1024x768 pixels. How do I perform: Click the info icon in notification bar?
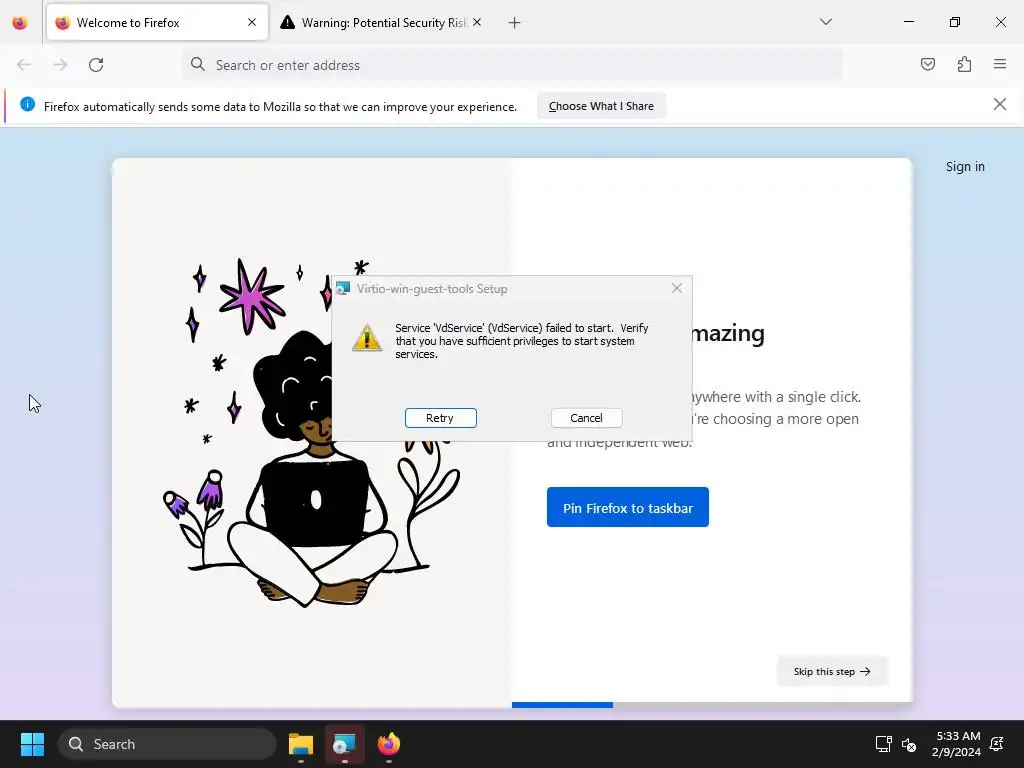click(x=27, y=104)
